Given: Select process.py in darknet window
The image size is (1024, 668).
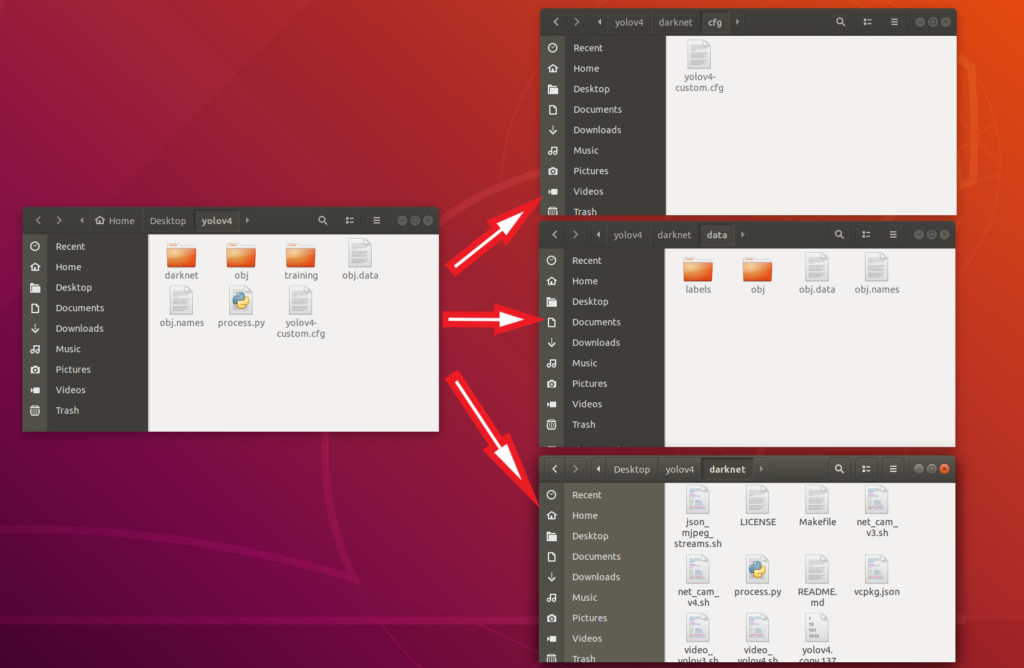Looking at the screenshot, I should coord(758,577).
